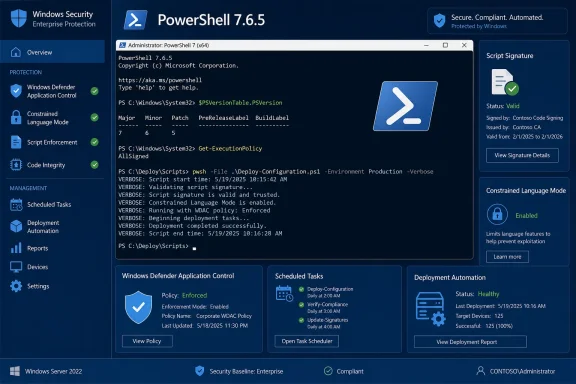576x384 pixels.
Task: Click the https://aka.ms/powershell link in terminal
Action: coord(160,80)
